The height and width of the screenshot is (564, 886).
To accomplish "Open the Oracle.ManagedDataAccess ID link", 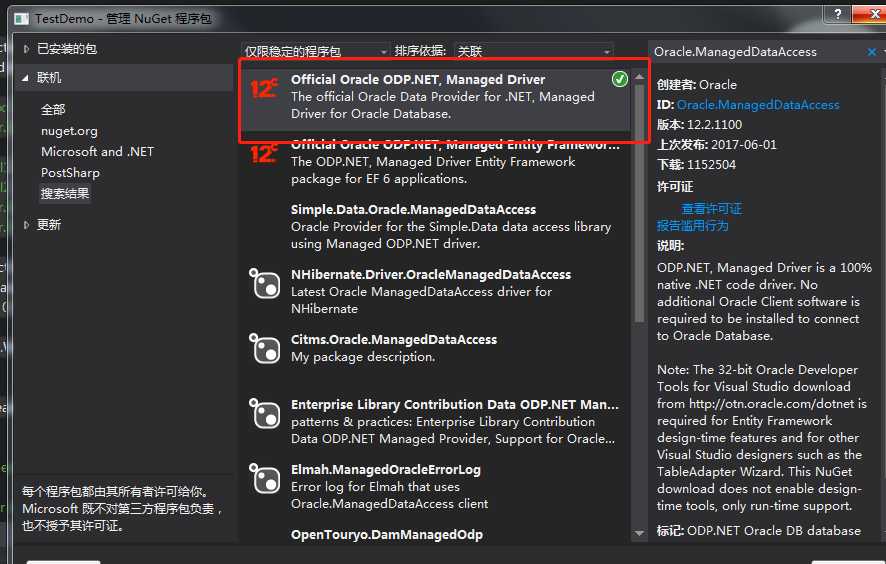I will coord(758,105).
